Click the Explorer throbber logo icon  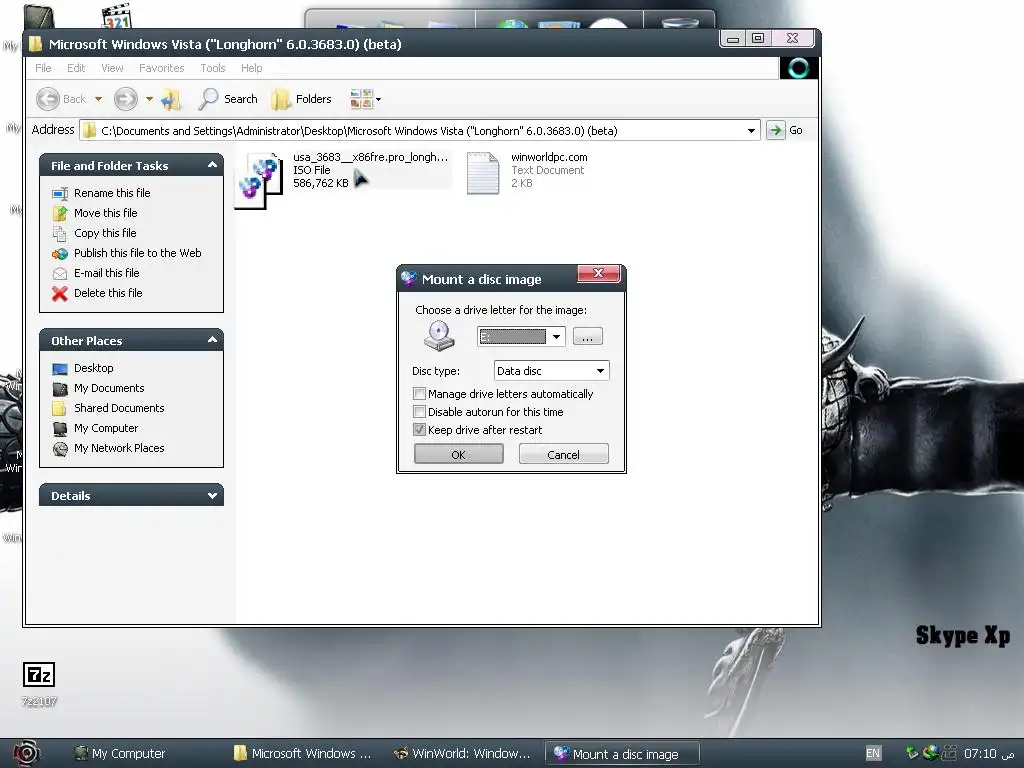799,68
